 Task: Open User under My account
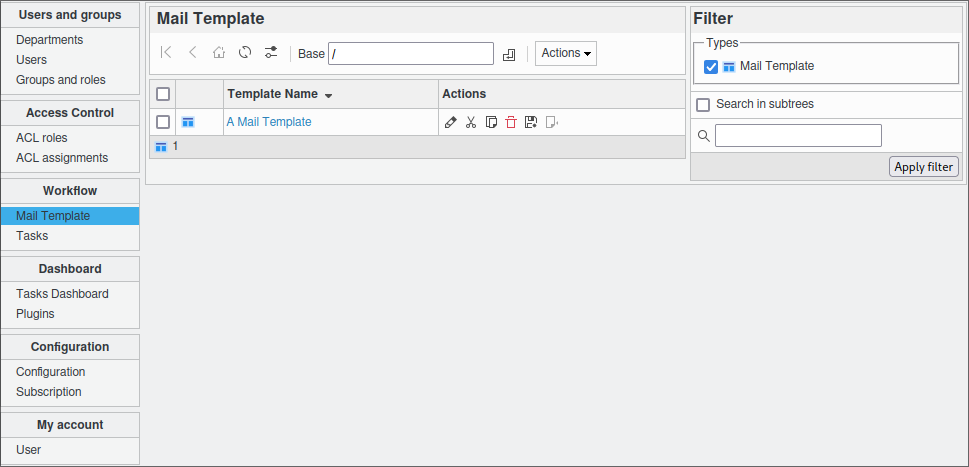click(28, 450)
